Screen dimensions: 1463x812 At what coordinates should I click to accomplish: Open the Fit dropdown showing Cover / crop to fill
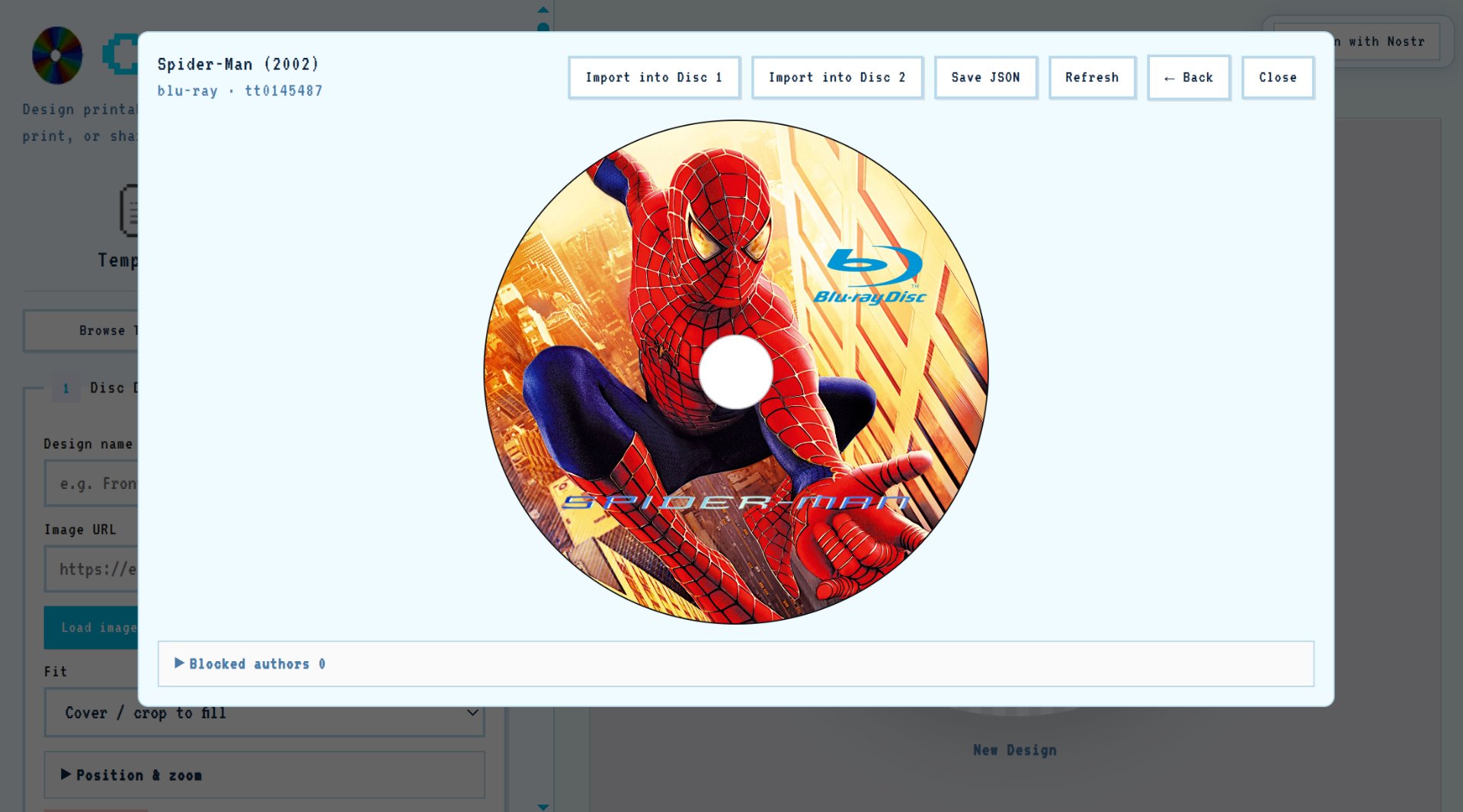[x=264, y=713]
